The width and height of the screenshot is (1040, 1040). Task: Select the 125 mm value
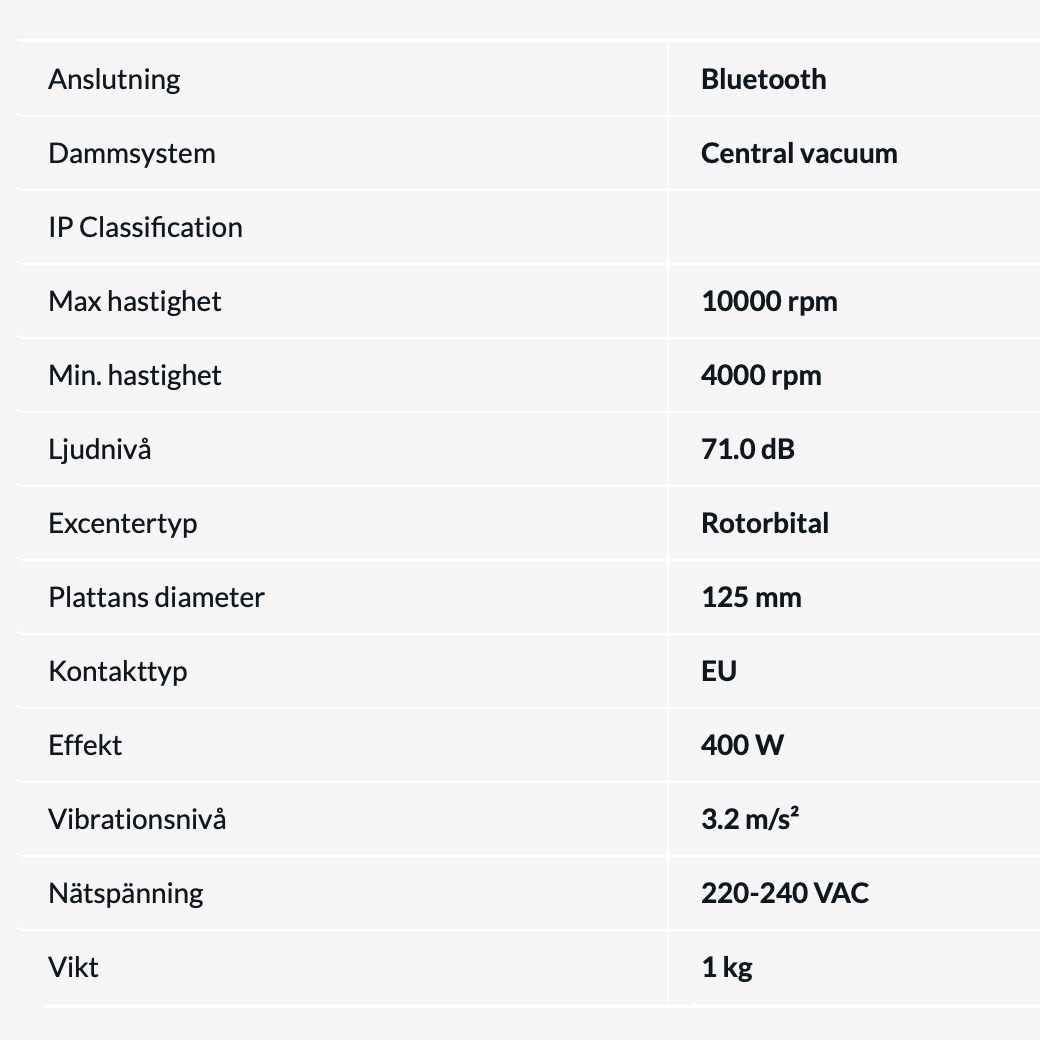(x=751, y=598)
